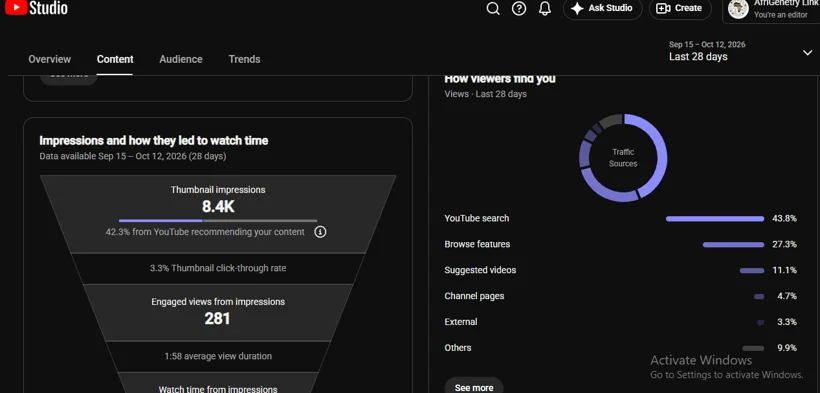This screenshot has width=820, height=393.
Task: Click the Watch time from impressions label
Action: (x=218, y=389)
